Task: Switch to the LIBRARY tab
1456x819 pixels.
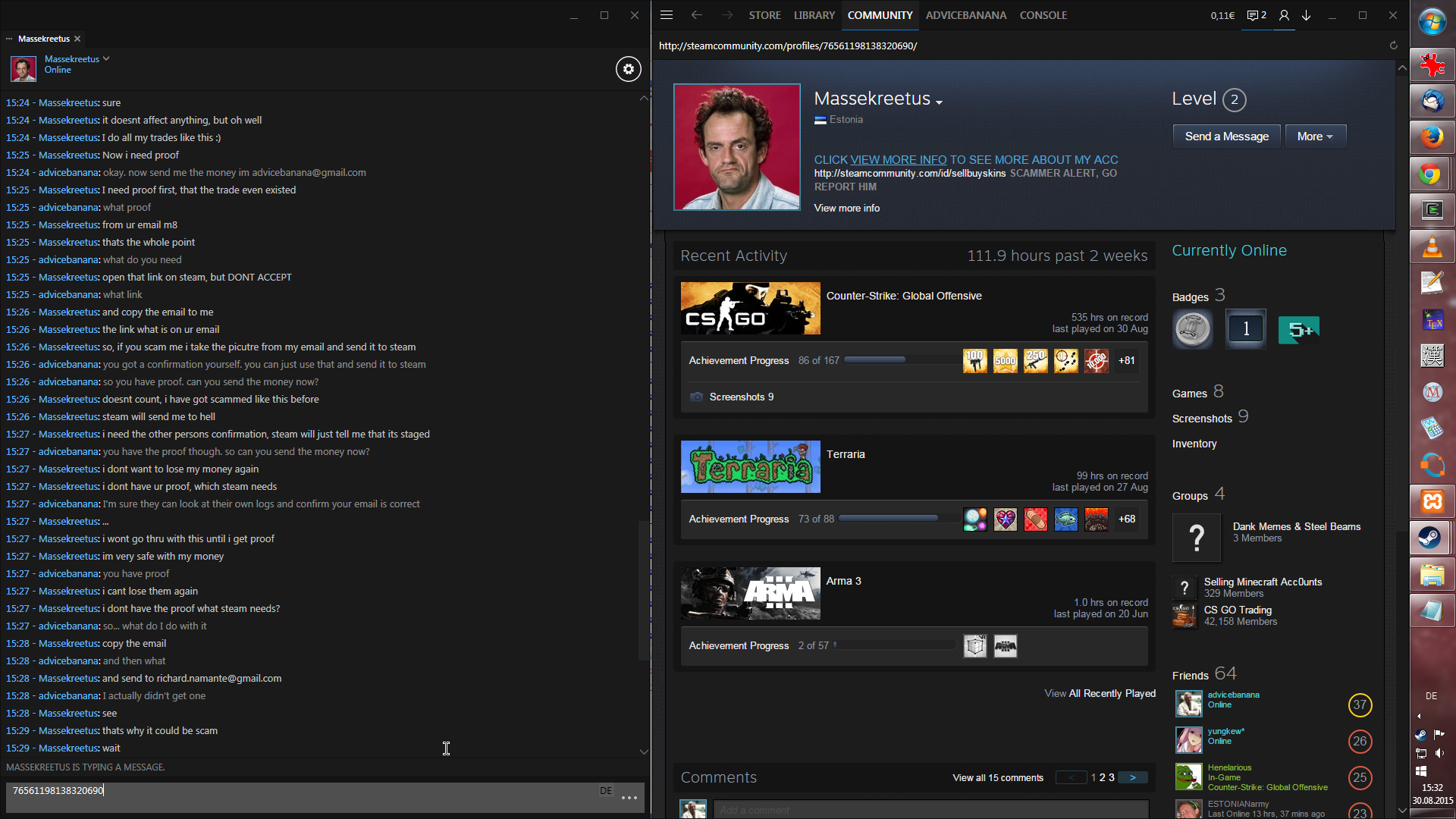Action: (814, 15)
